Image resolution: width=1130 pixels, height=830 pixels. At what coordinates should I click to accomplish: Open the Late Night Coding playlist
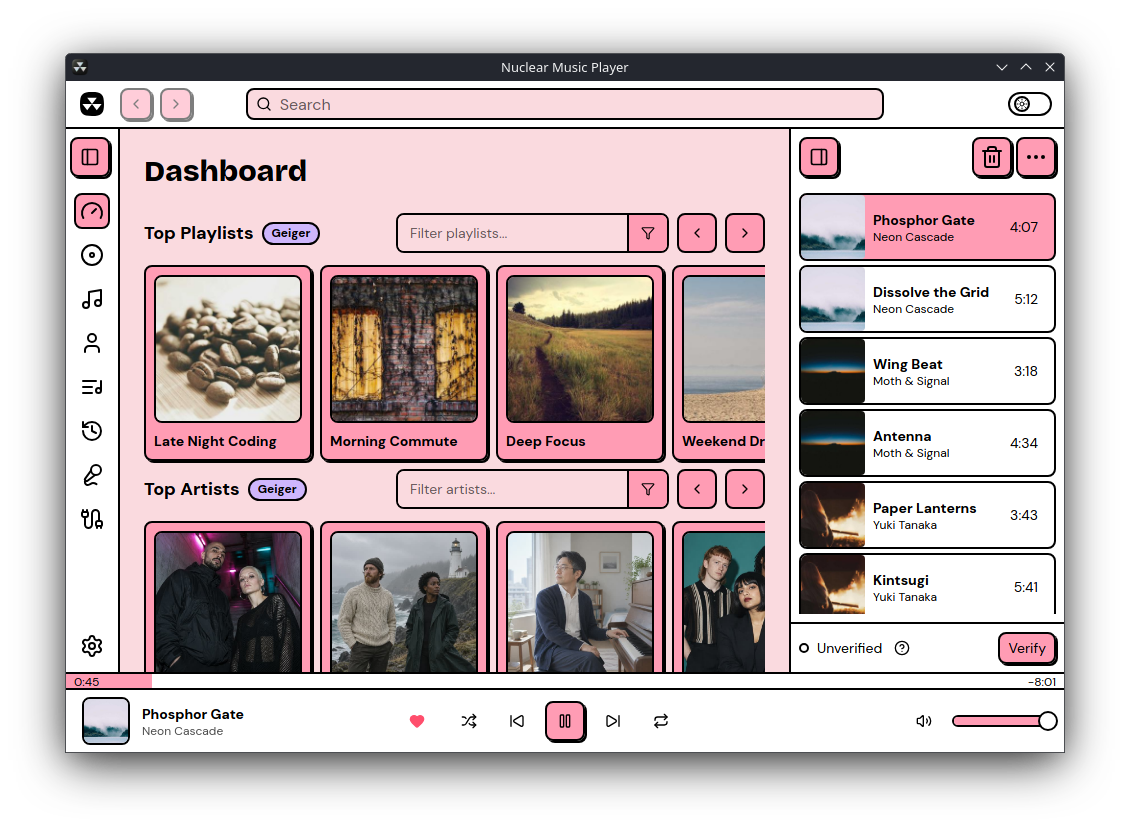[228, 363]
